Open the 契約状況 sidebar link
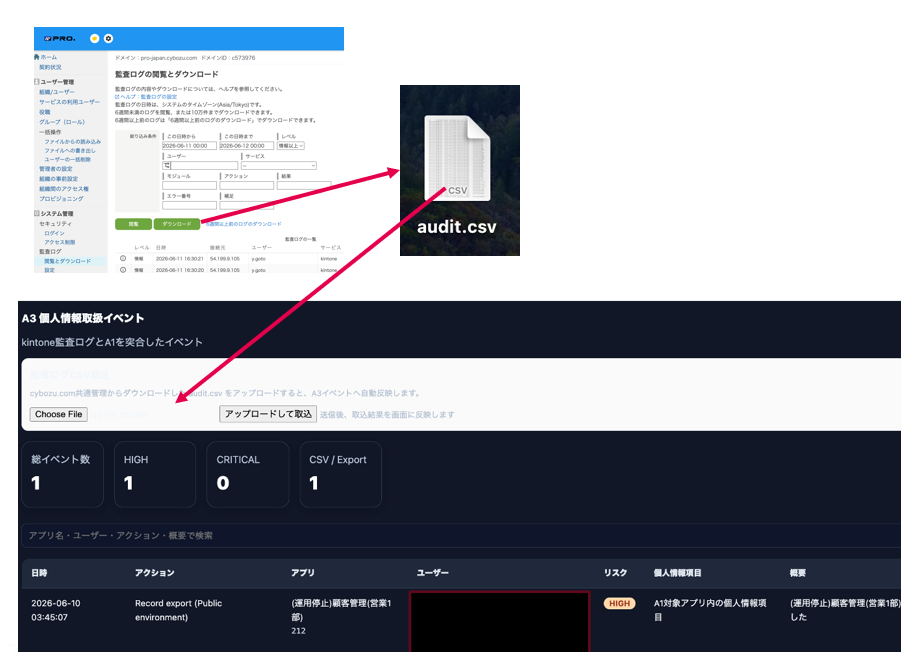 pyautogui.click(x=50, y=67)
